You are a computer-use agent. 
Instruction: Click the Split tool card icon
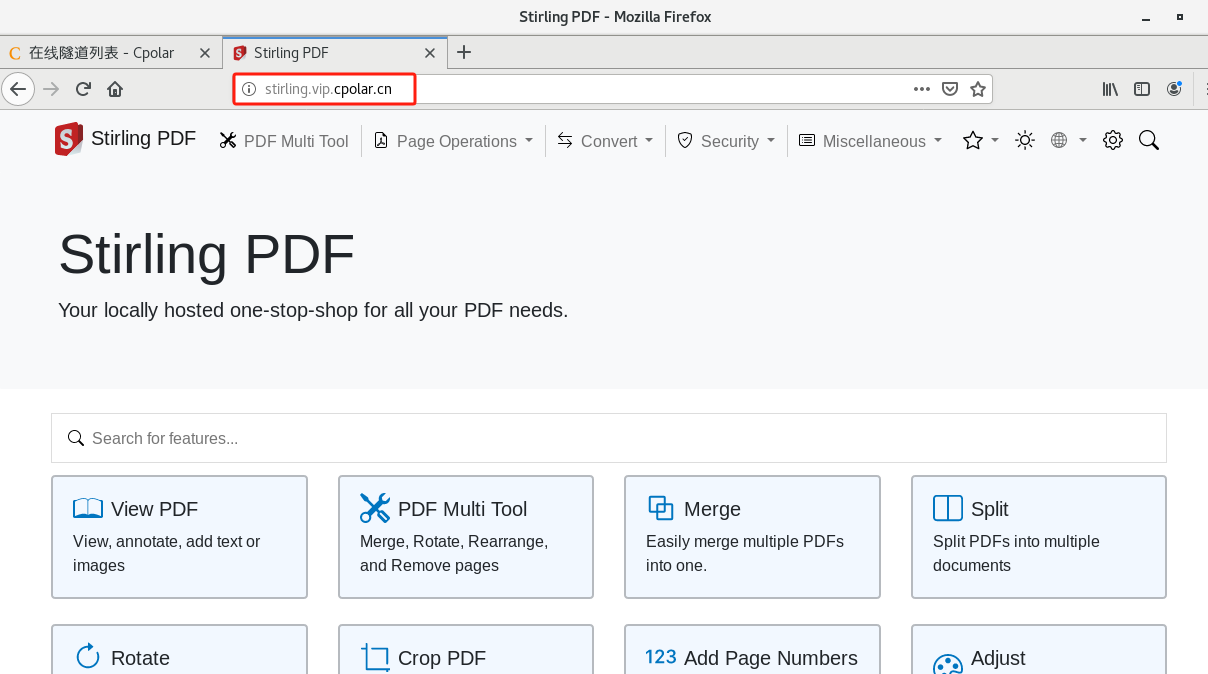coord(947,508)
